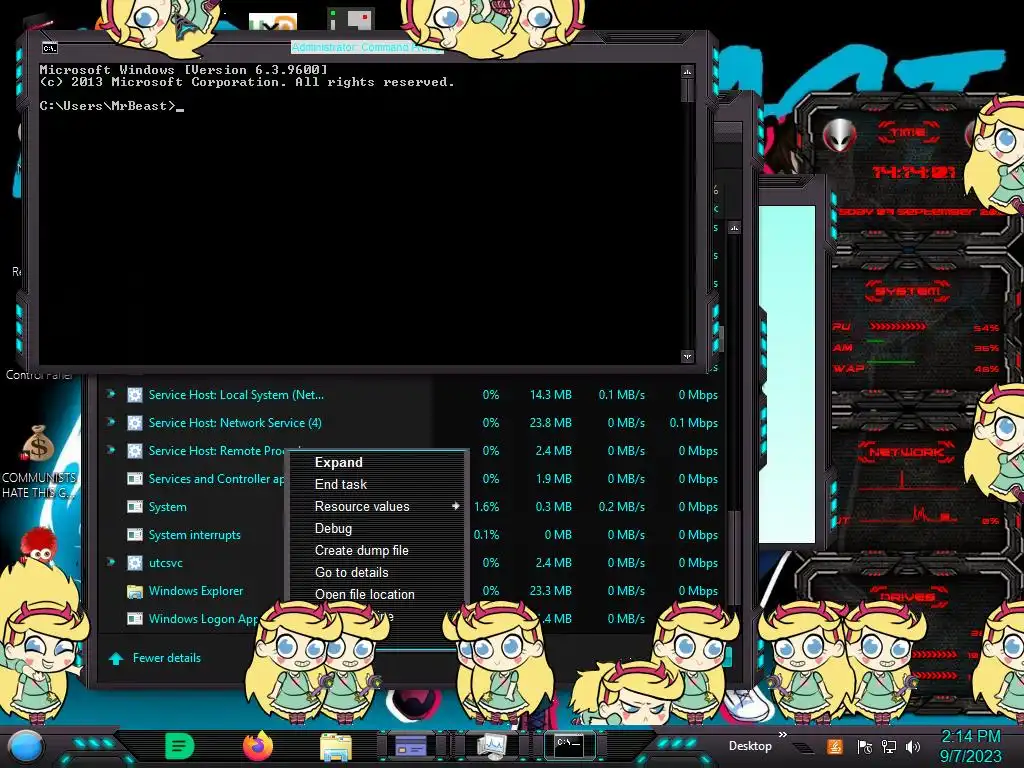Select the Service Host: Network Service (4) row name

tap(234, 423)
